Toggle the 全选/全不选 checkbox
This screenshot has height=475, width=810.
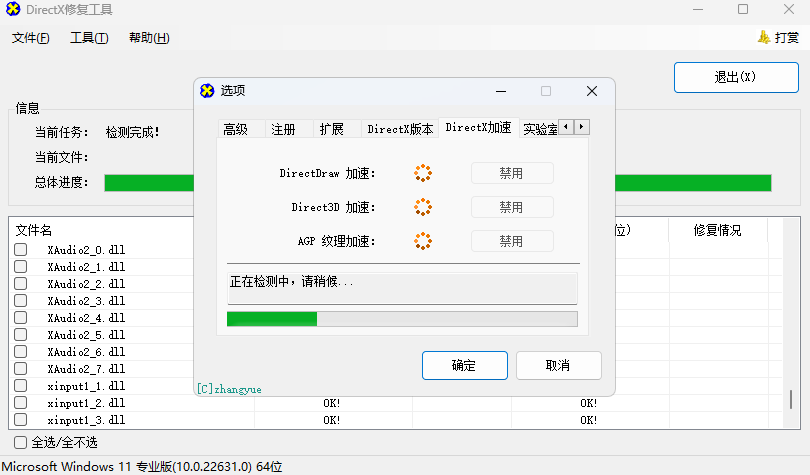(x=21, y=442)
